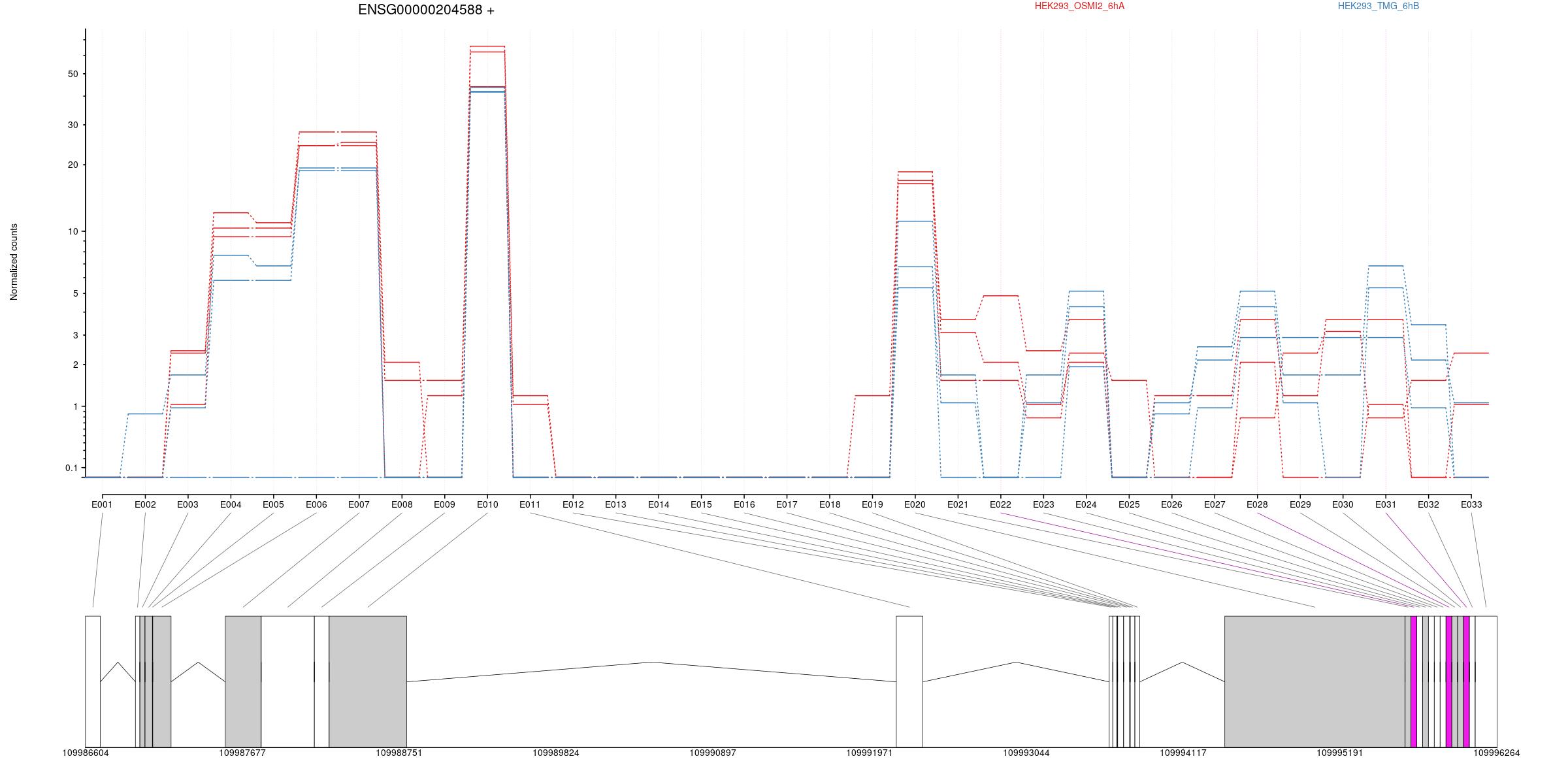Click exon label E028
1568x784 pixels.
tap(1257, 504)
